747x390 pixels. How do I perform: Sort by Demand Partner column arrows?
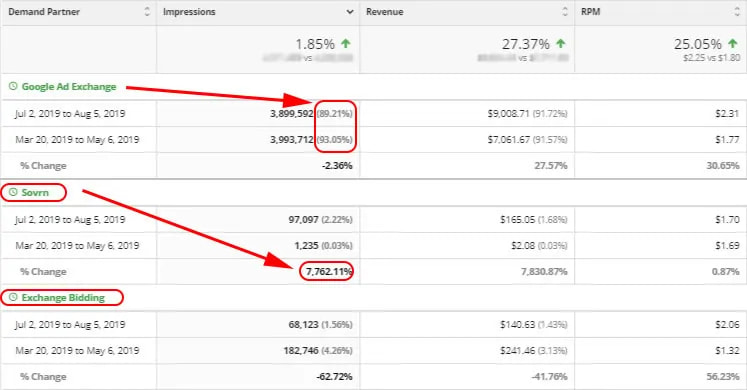(x=147, y=12)
